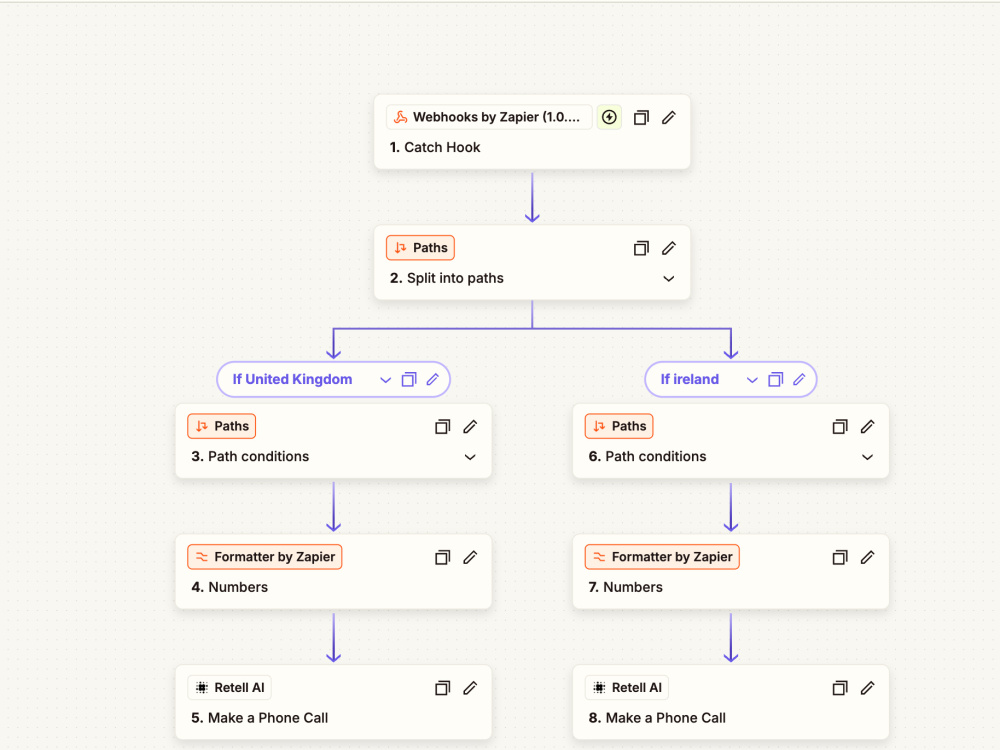The height and width of the screenshot is (750, 1000).
Task: Copy the If United Kingdom path
Action: [x=409, y=379]
